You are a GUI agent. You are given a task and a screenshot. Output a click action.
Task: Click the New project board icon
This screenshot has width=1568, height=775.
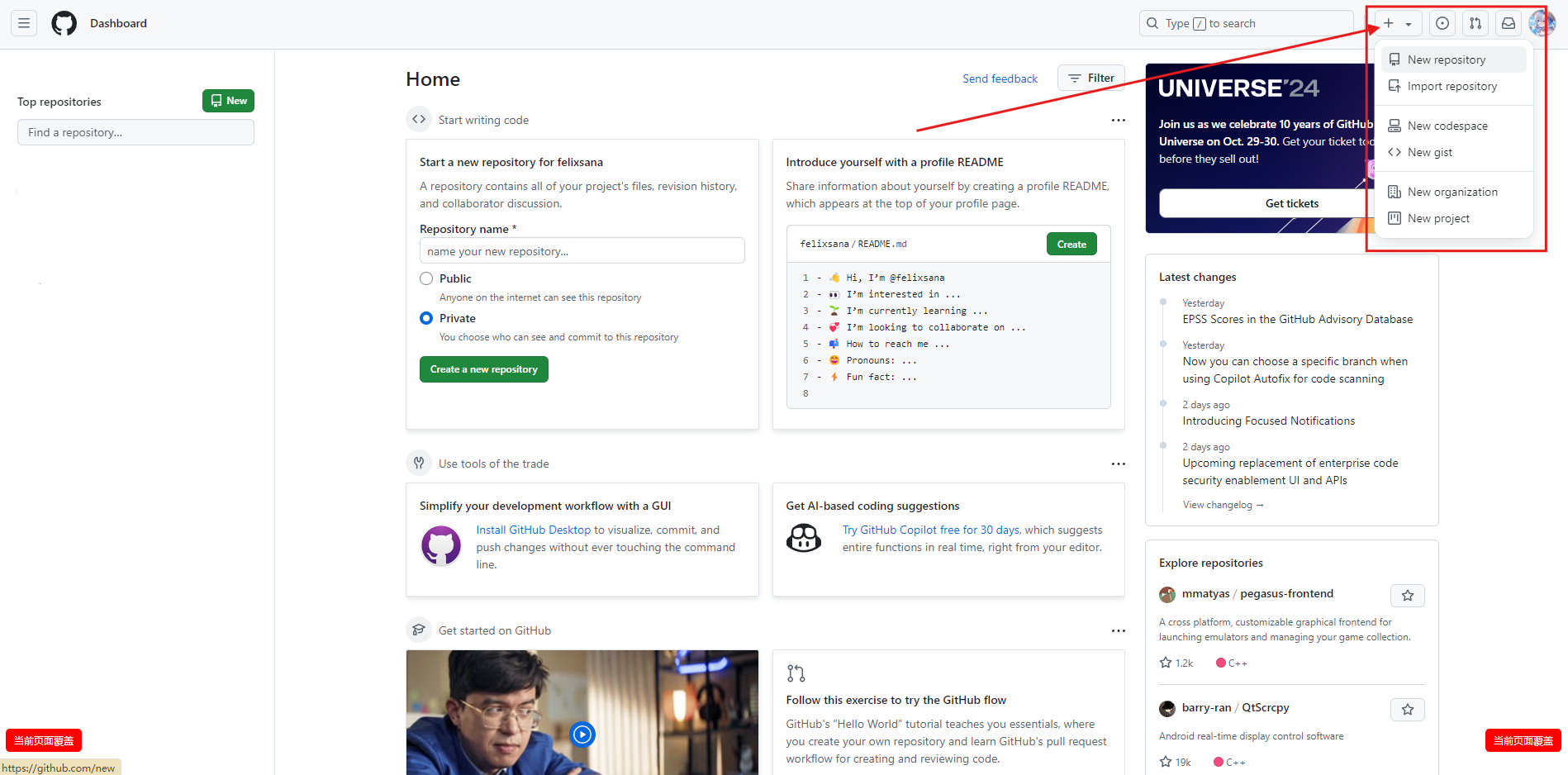(1395, 218)
